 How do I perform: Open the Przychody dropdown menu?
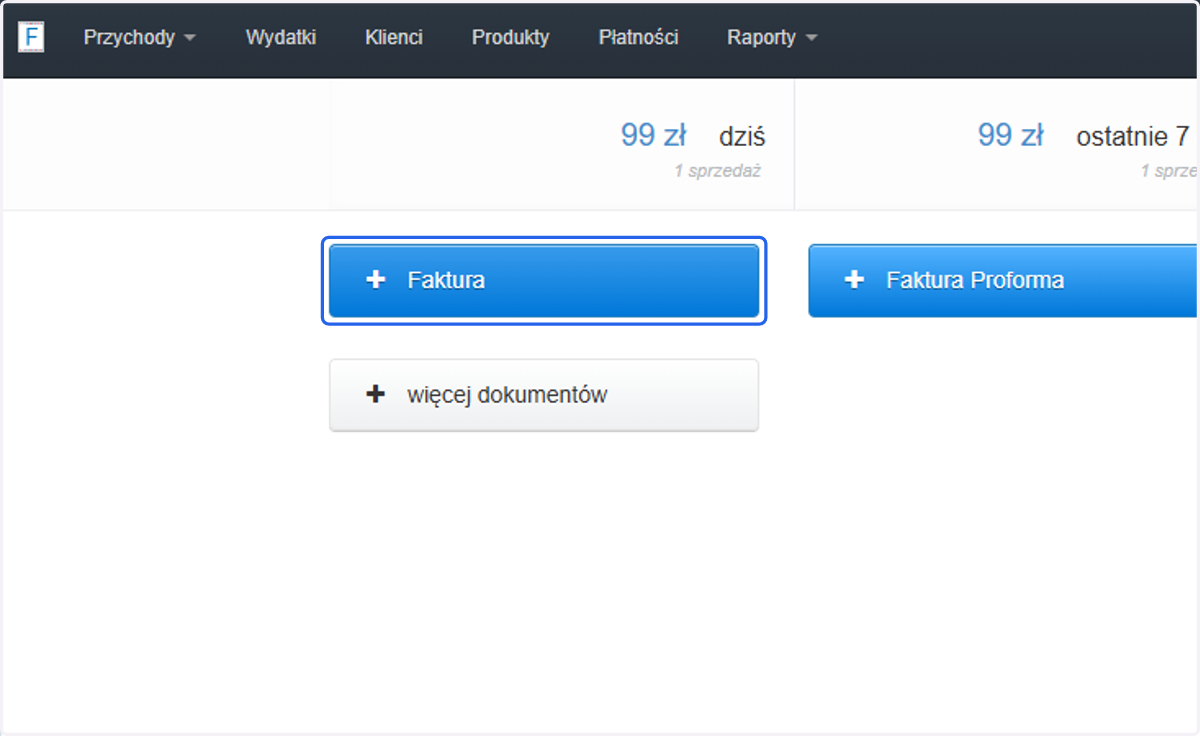point(139,38)
